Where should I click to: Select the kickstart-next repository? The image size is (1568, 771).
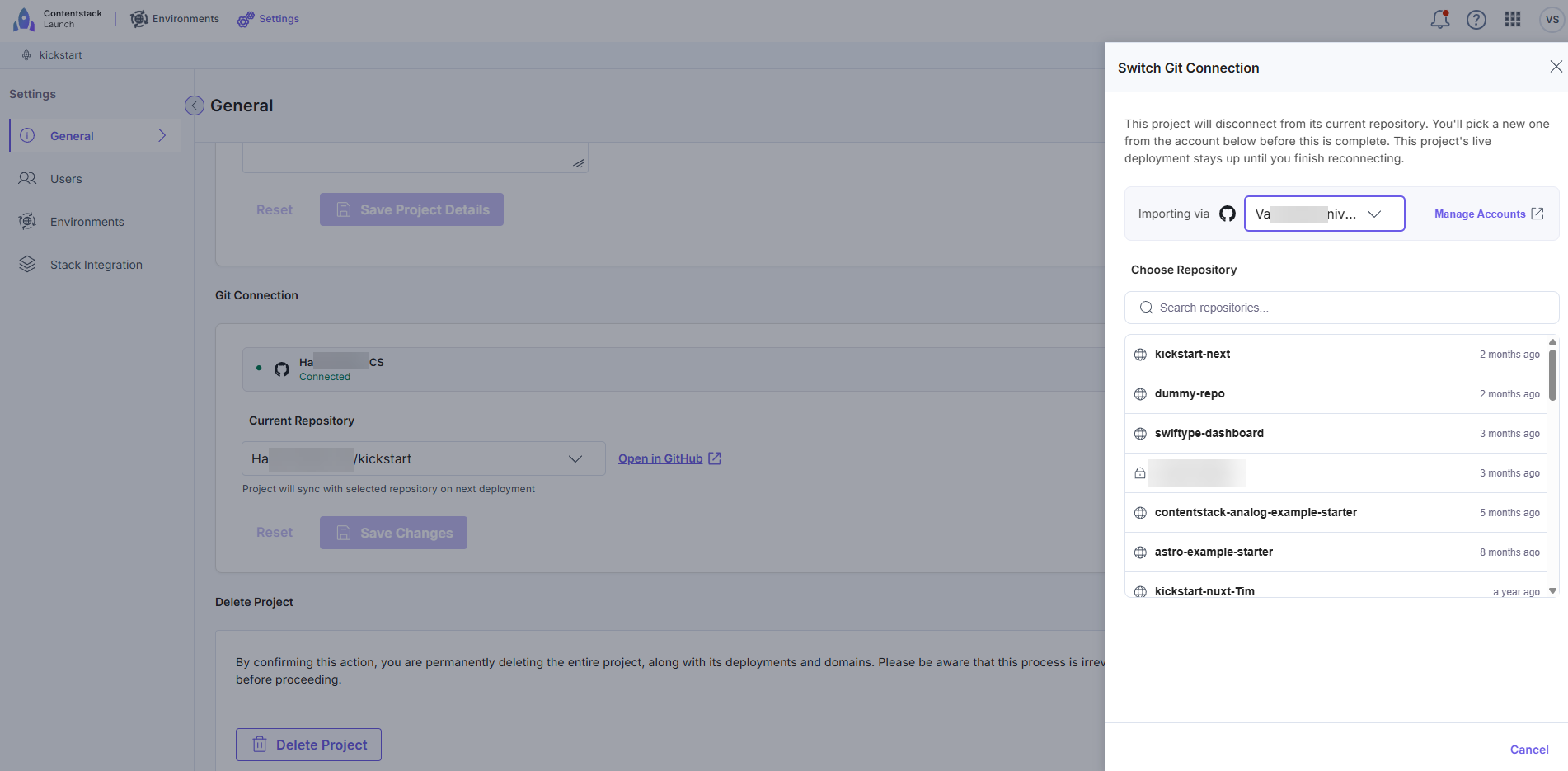coord(1336,355)
